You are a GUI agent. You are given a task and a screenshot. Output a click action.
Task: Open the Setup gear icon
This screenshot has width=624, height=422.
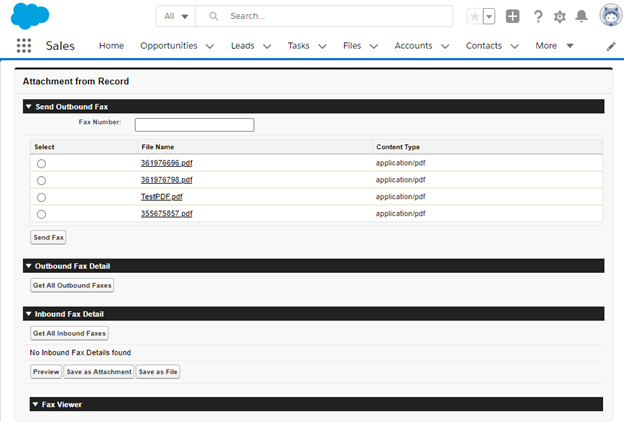coord(560,16)
